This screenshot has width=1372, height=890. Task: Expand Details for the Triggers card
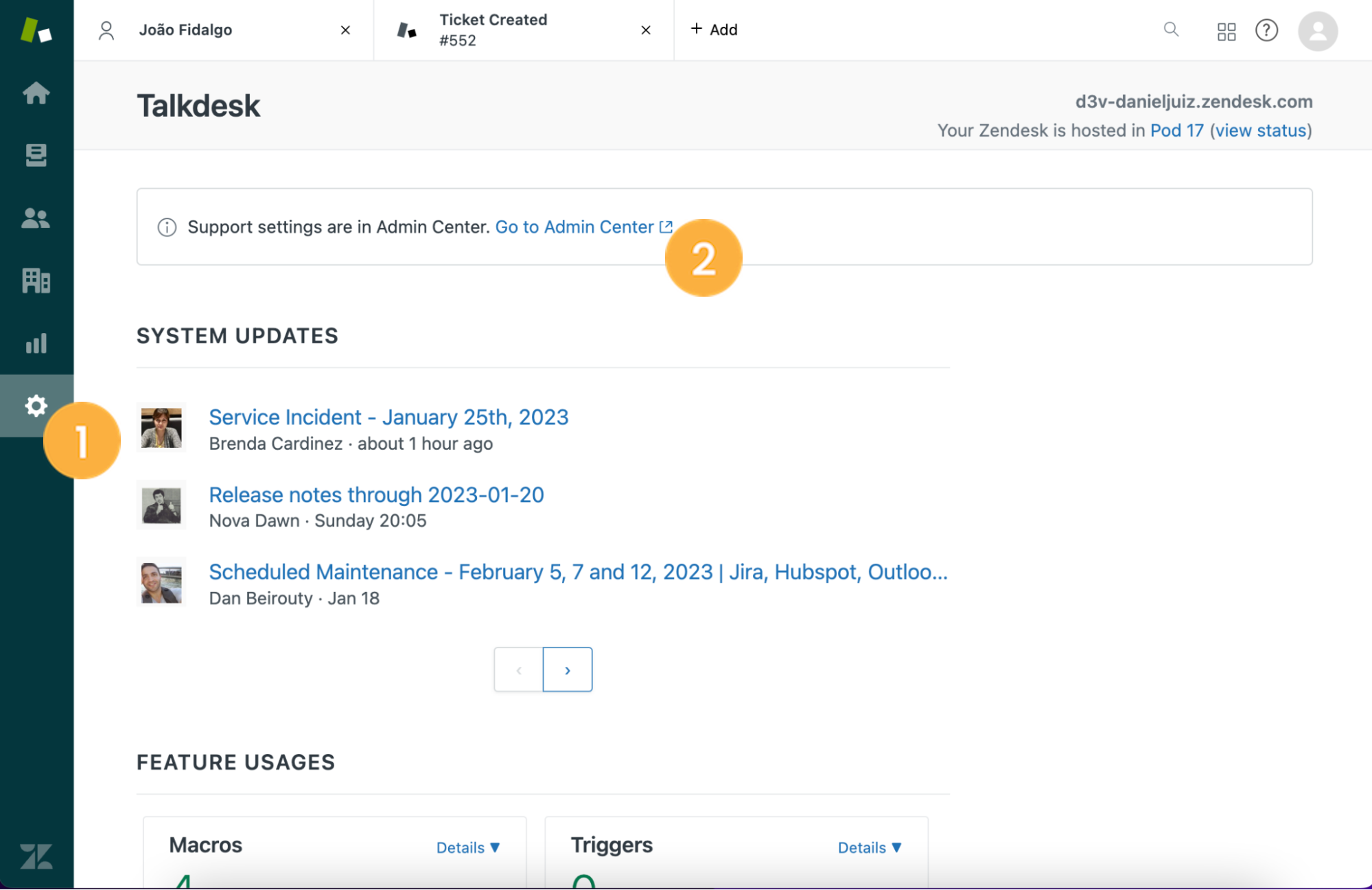click(870, 847)
